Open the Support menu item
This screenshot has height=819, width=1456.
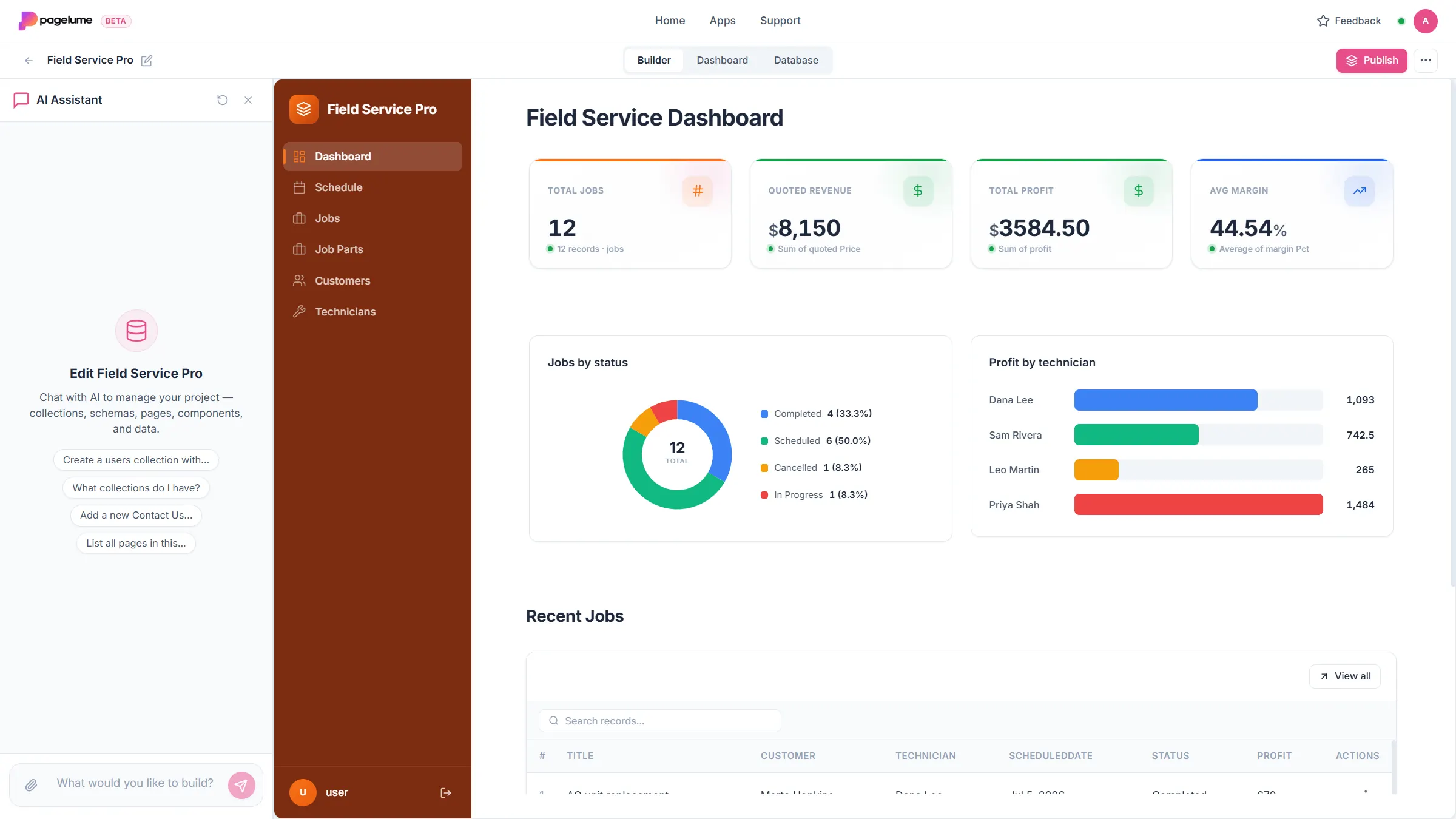(x=780, y=21)
